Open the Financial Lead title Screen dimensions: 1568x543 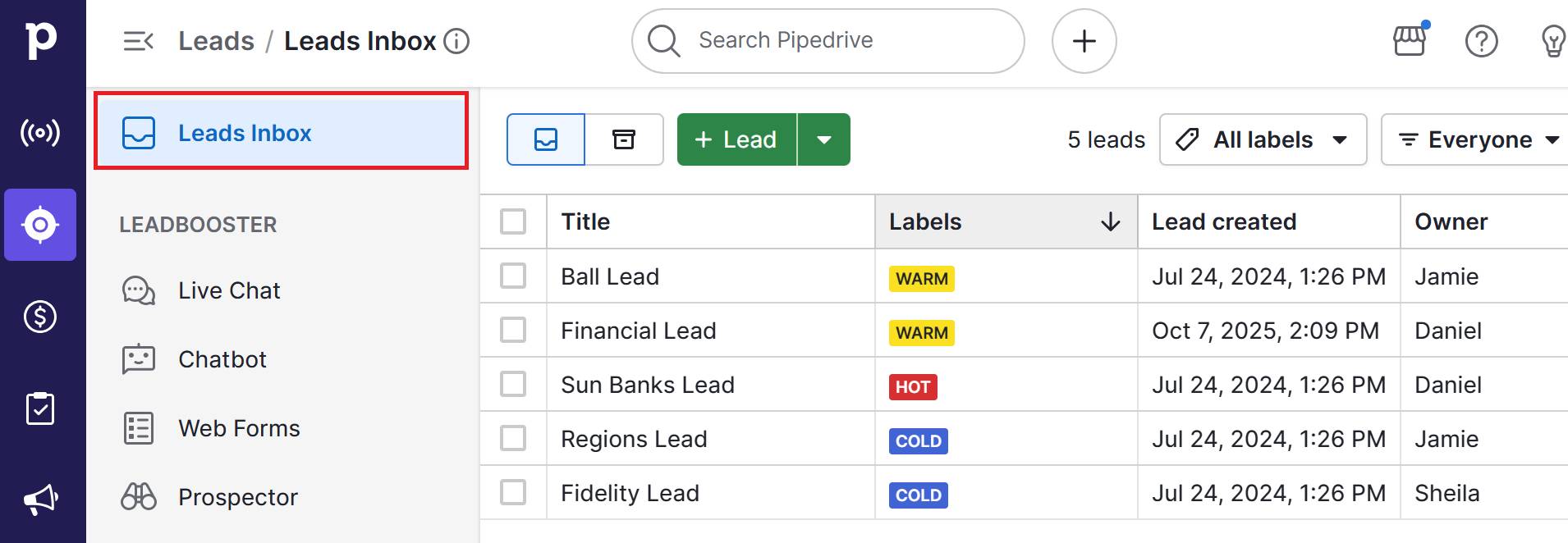639,331
